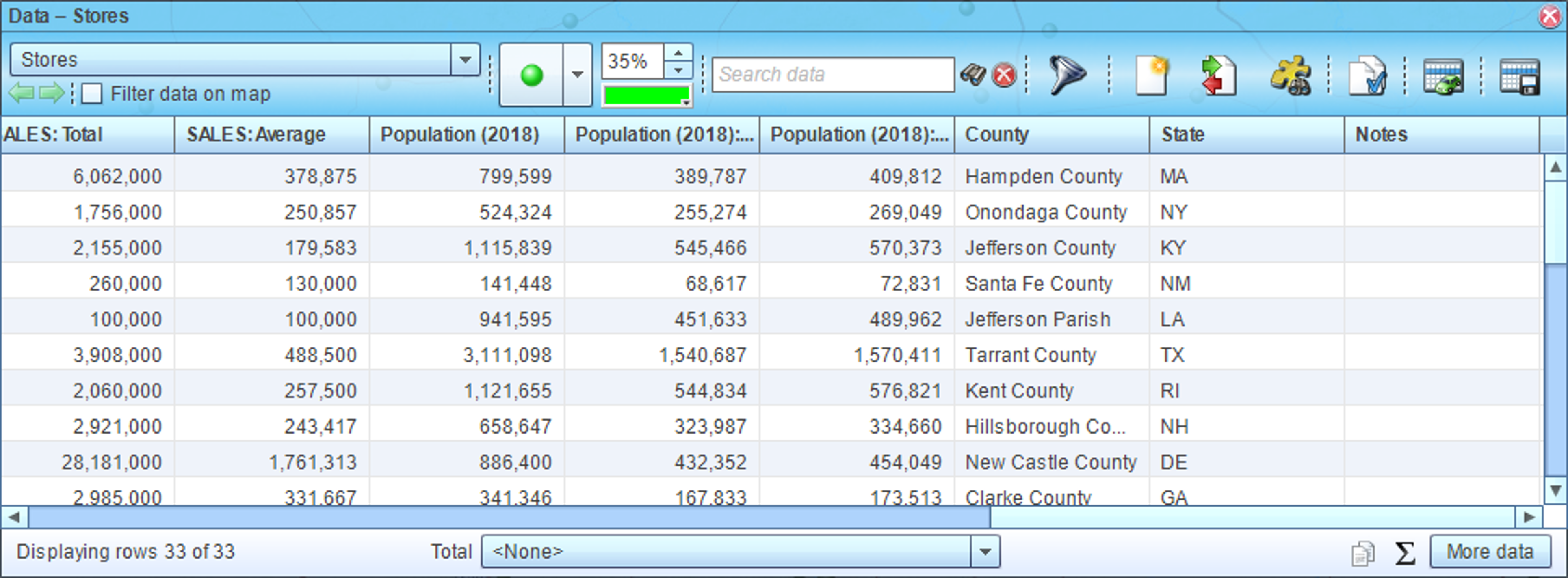
Task: Select the Hillsborough Co... cell
Action: click(x=1052, y=426)
